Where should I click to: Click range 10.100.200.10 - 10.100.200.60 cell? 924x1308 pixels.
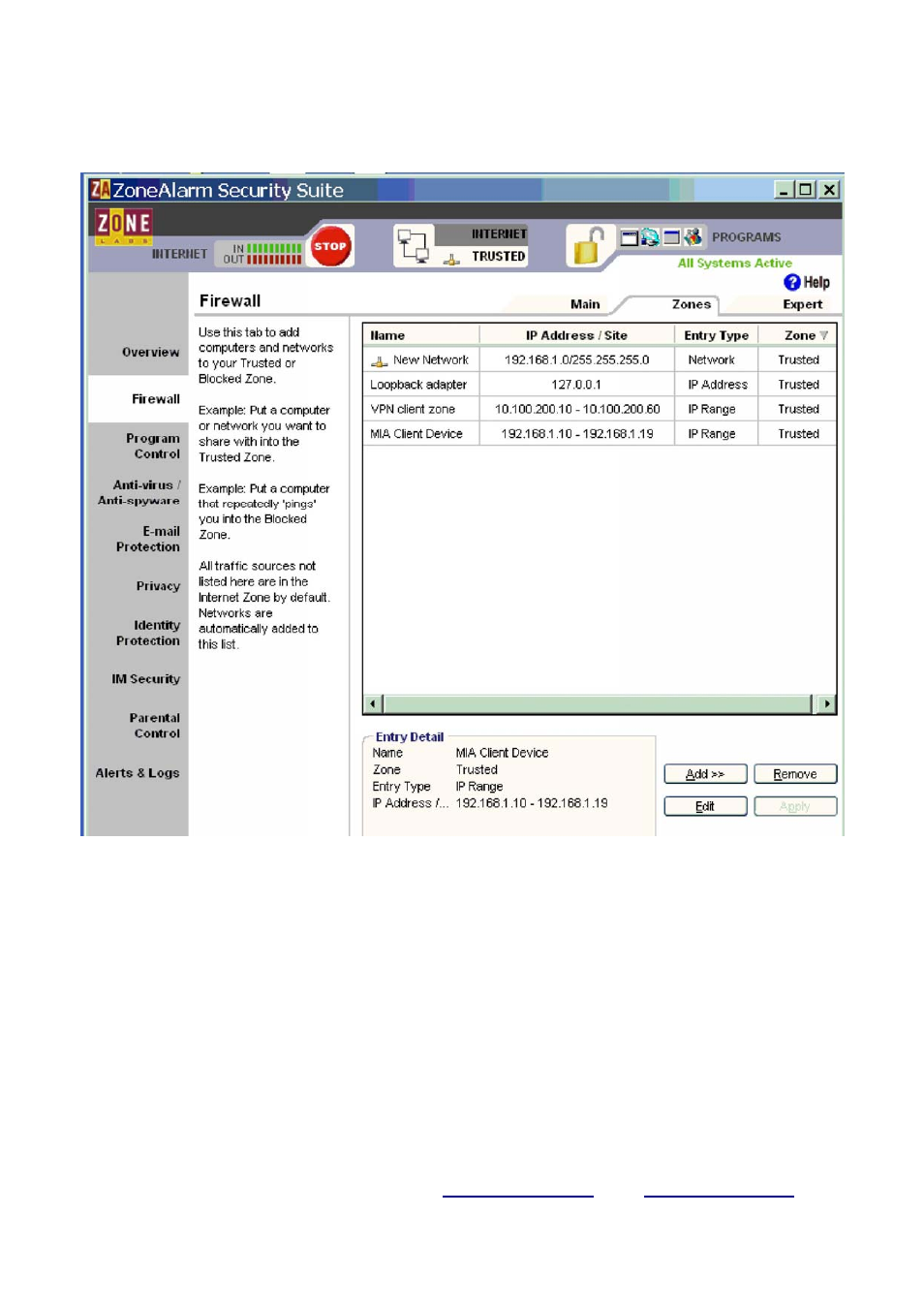(x=577, y=409)
